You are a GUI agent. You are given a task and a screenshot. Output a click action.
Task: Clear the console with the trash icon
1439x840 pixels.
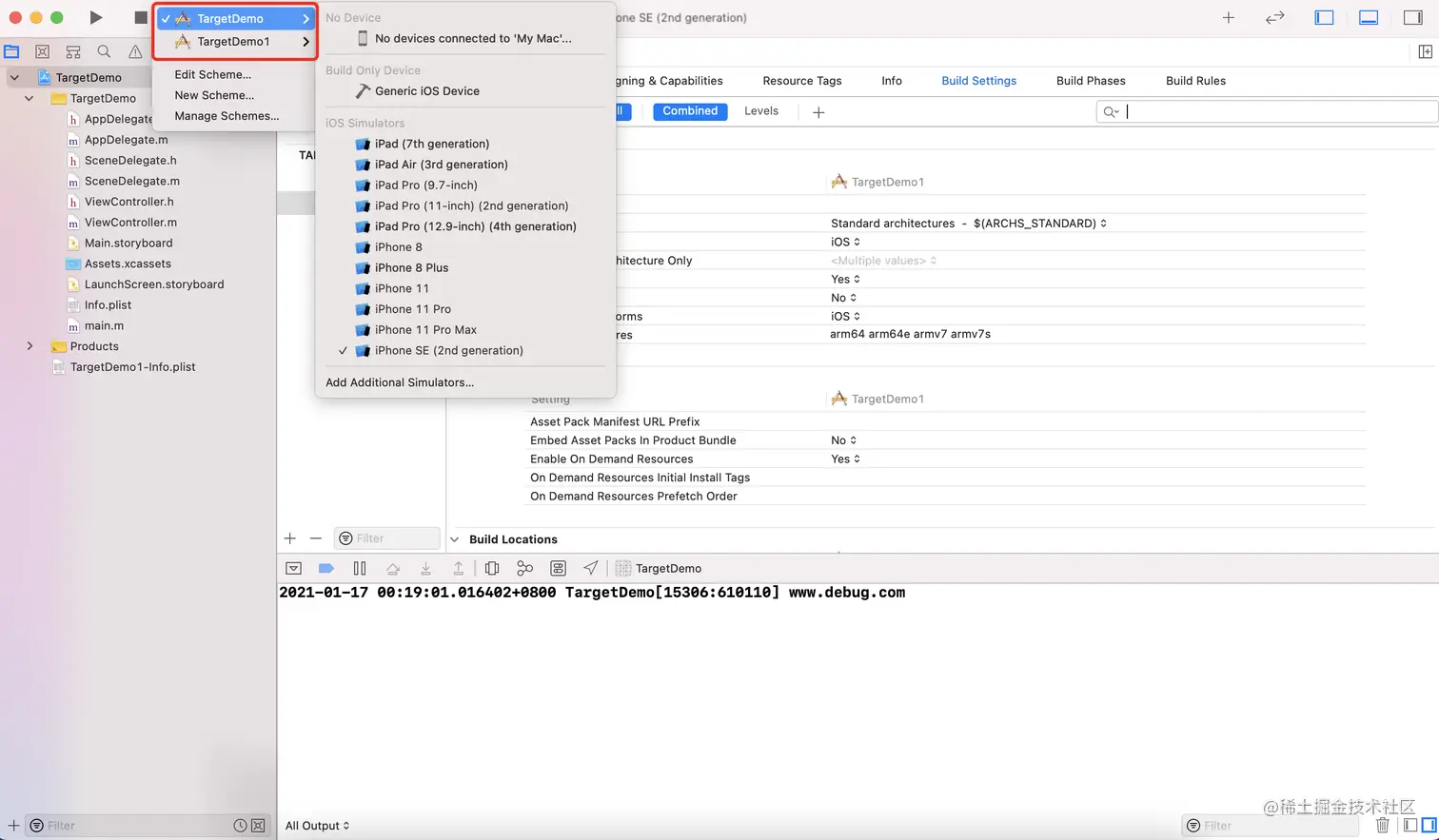[x=1383, y=825]
